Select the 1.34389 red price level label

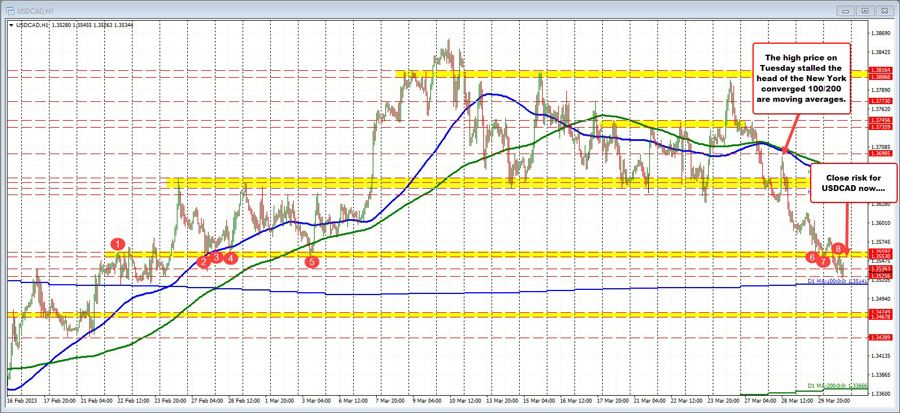point(881,338)
